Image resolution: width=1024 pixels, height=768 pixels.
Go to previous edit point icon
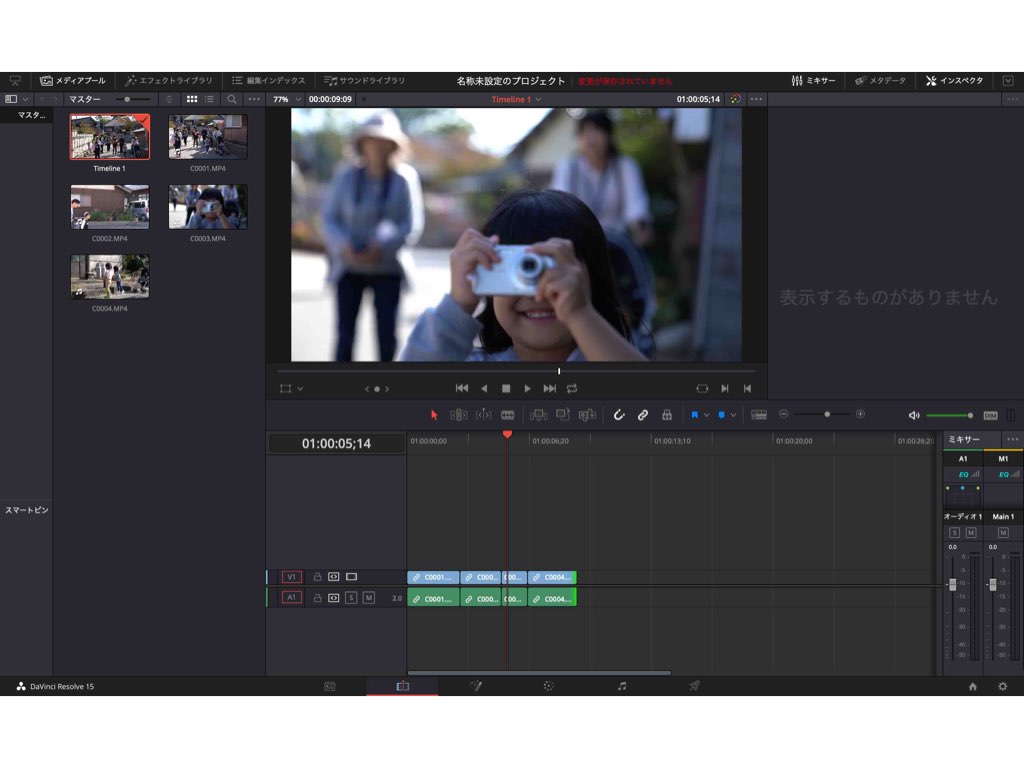point(747,388)
